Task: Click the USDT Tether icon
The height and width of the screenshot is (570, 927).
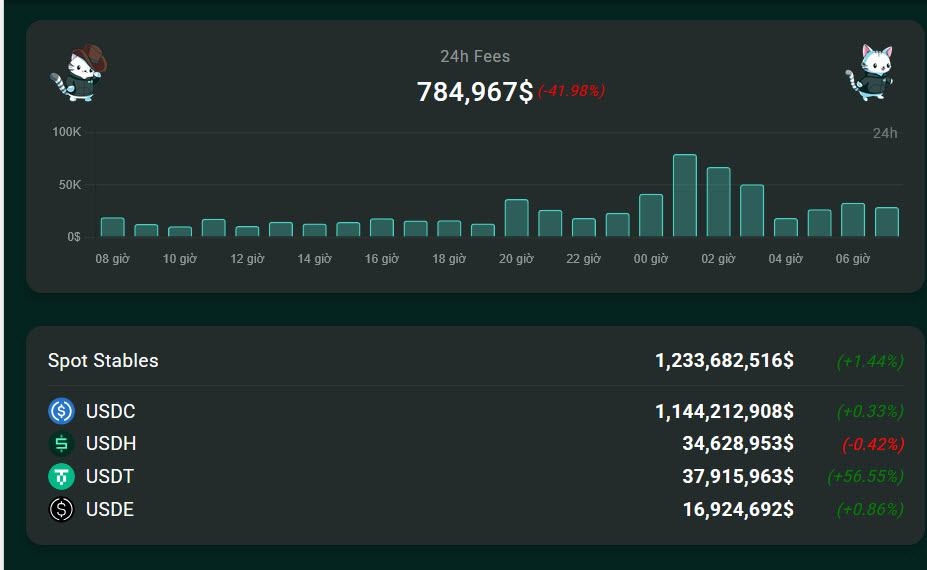Action: pyautogui.click(x=62, y=477)
